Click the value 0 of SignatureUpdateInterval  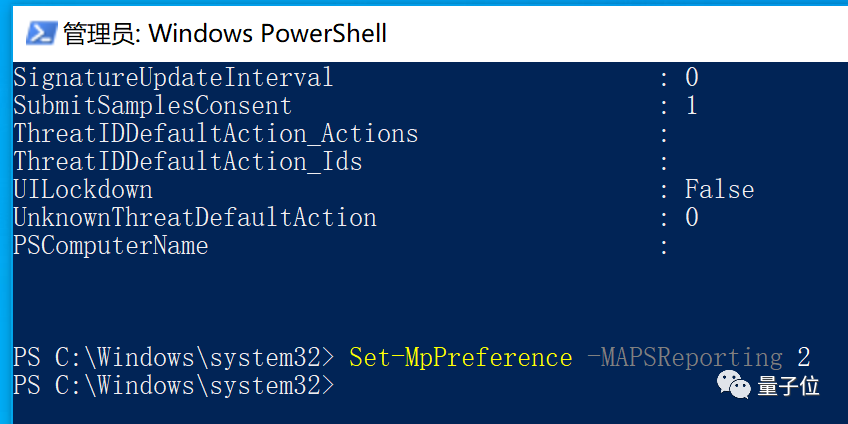tap(691, 77)
